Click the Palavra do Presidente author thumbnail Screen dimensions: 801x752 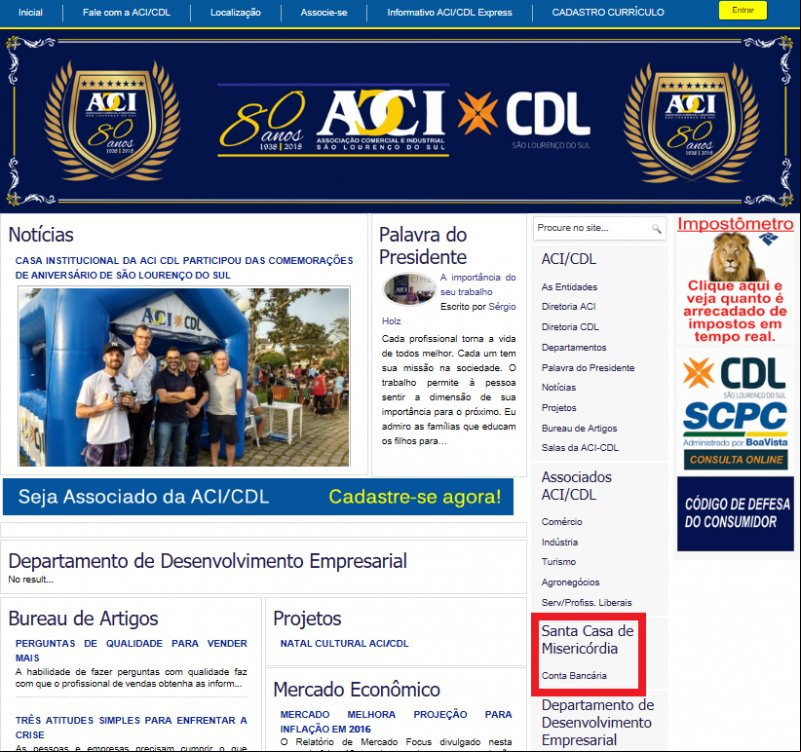[x=409, y=289]
